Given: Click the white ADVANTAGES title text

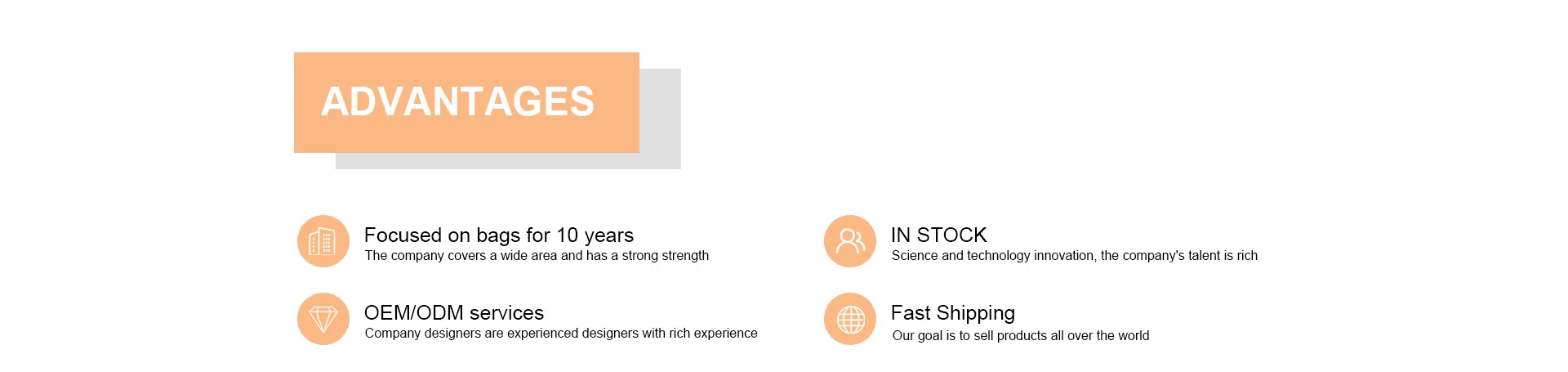Looking at the screenshot, I should point(457,102).
